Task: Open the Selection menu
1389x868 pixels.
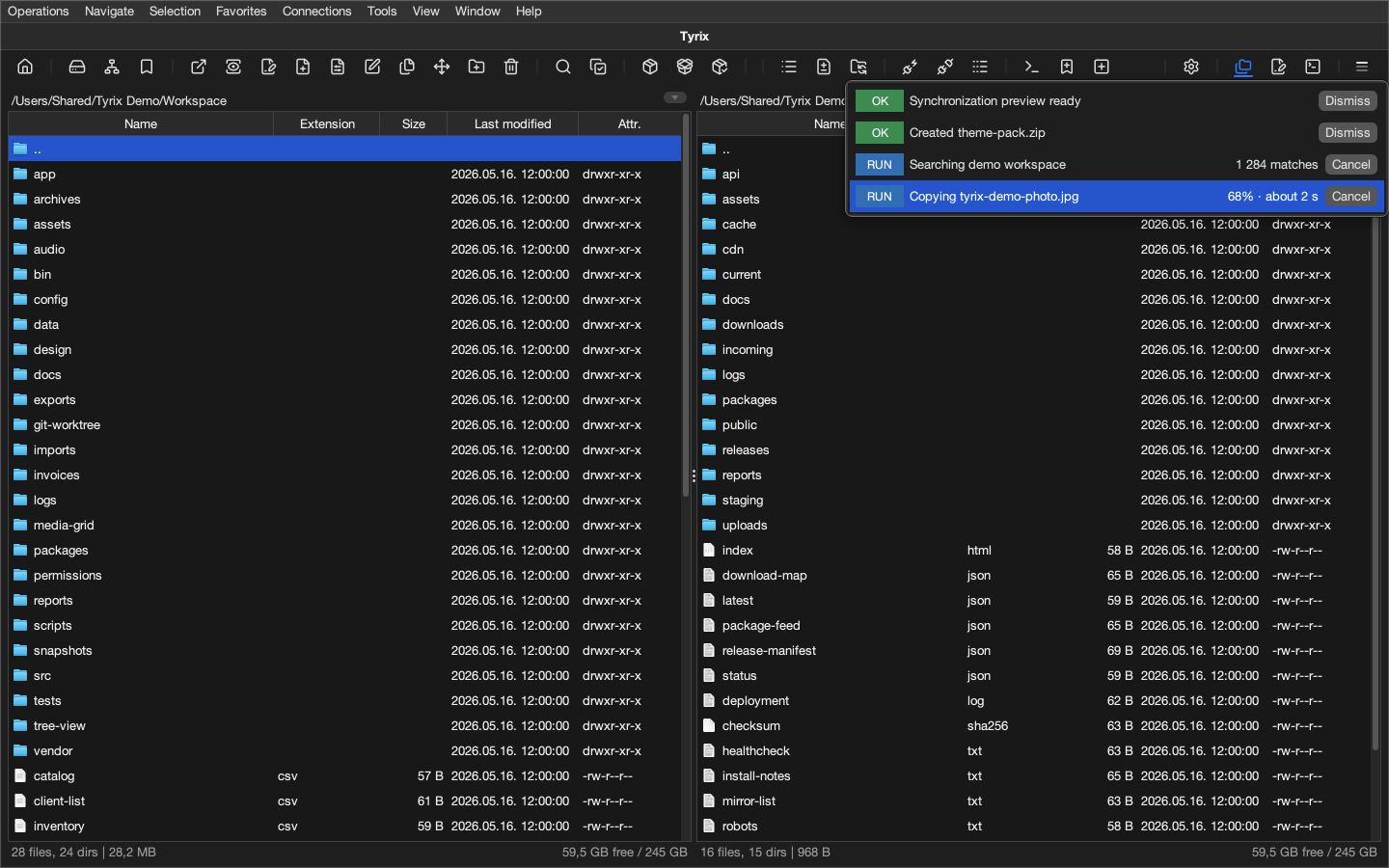Action: (175, 12)
